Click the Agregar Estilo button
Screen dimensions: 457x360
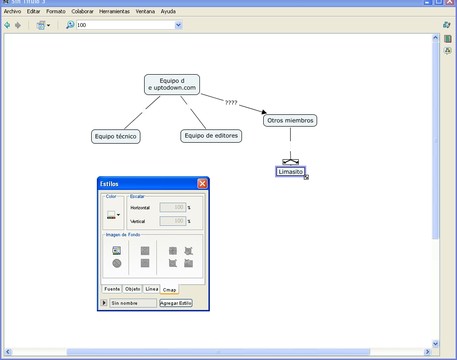coord(176,303)
